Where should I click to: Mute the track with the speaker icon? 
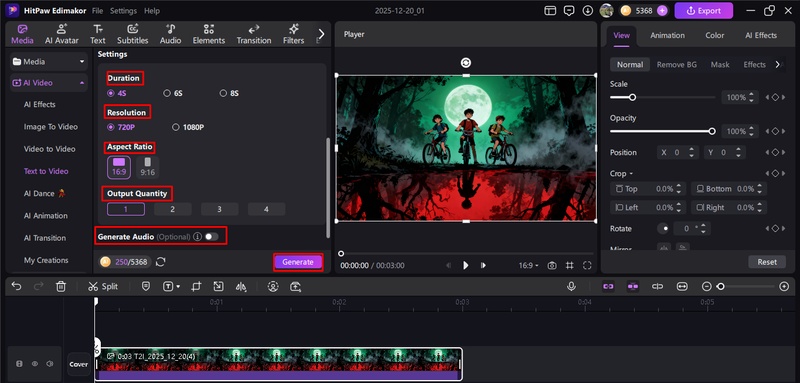click(x=49, y=364)
